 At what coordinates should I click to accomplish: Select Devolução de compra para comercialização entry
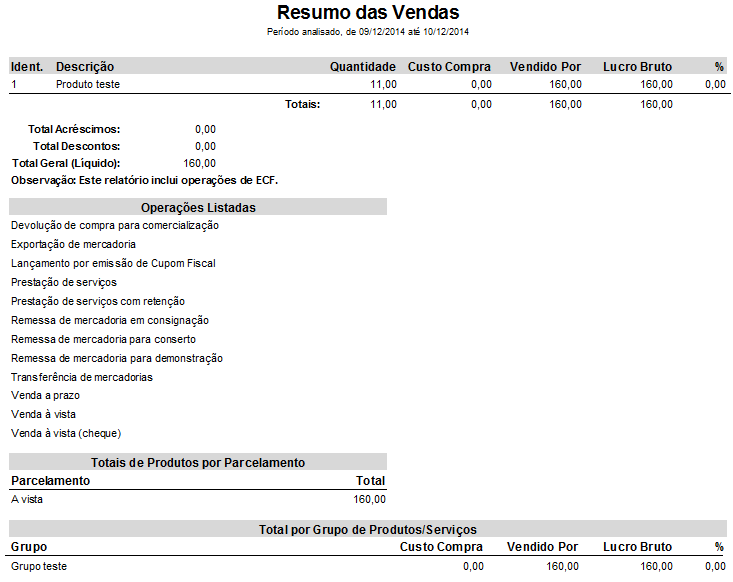click(115, 225)
